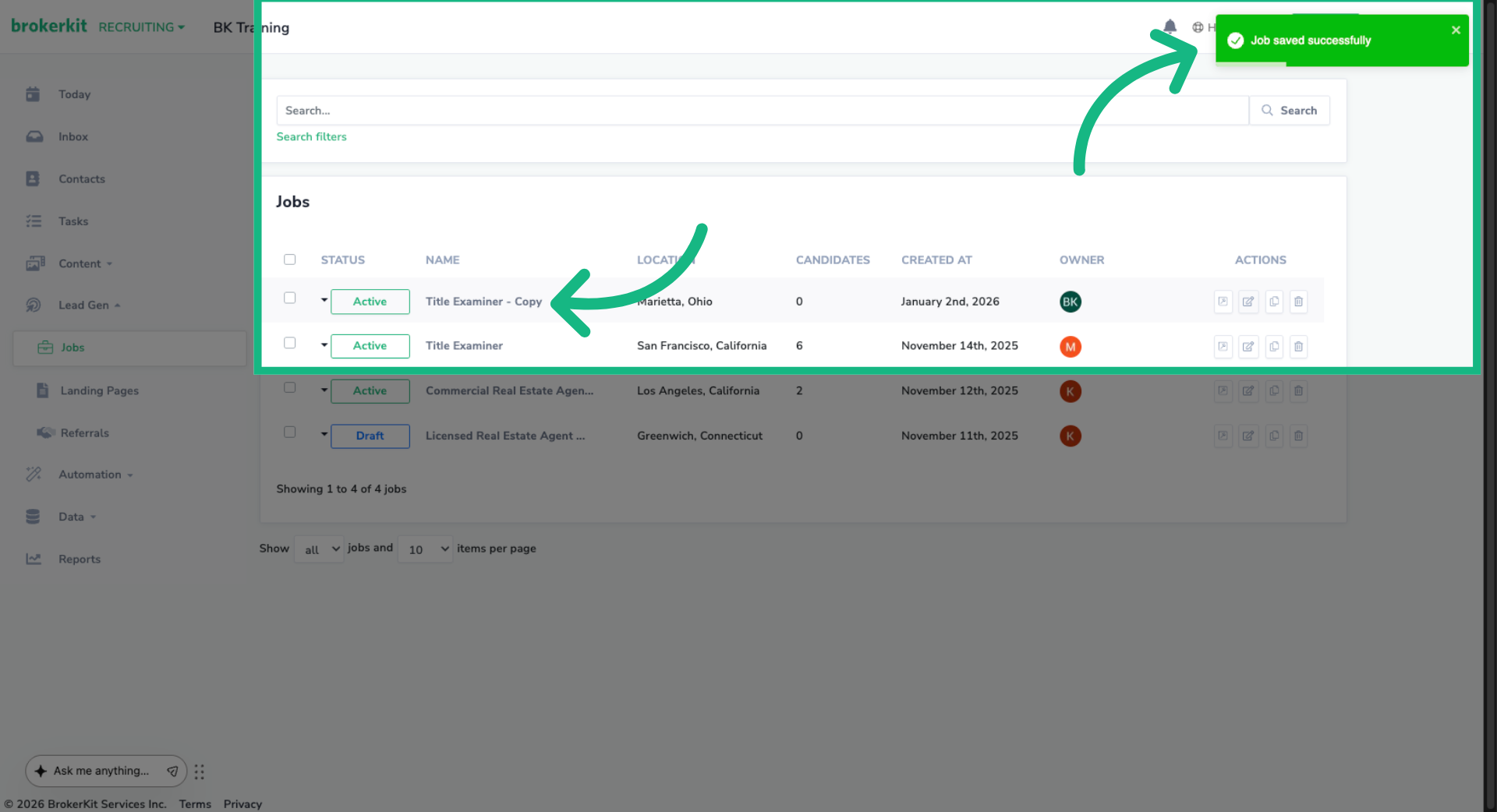Click the Greenwich, Connecticut location cell
Image resolution: width=1497 pixels, height=812 pixels.
[699, 436]
